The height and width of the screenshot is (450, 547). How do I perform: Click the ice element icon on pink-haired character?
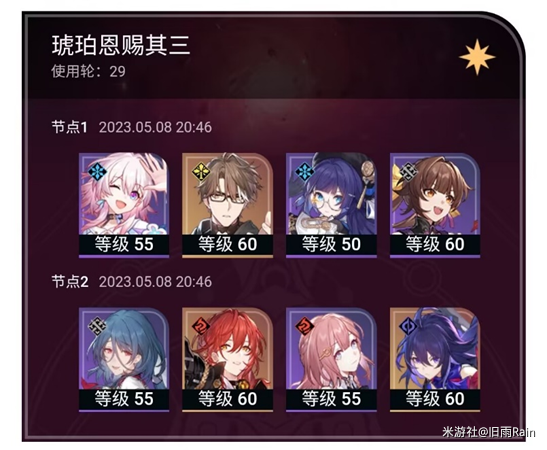click(97, 172)
